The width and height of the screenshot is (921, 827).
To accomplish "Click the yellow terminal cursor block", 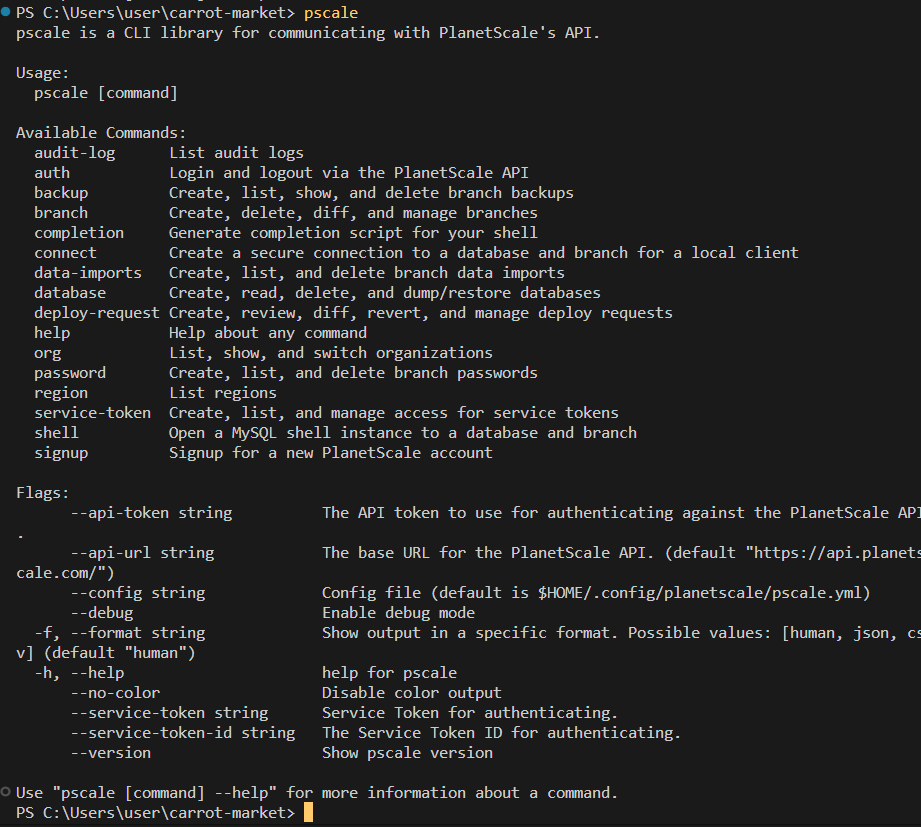I will coord(308,813).
